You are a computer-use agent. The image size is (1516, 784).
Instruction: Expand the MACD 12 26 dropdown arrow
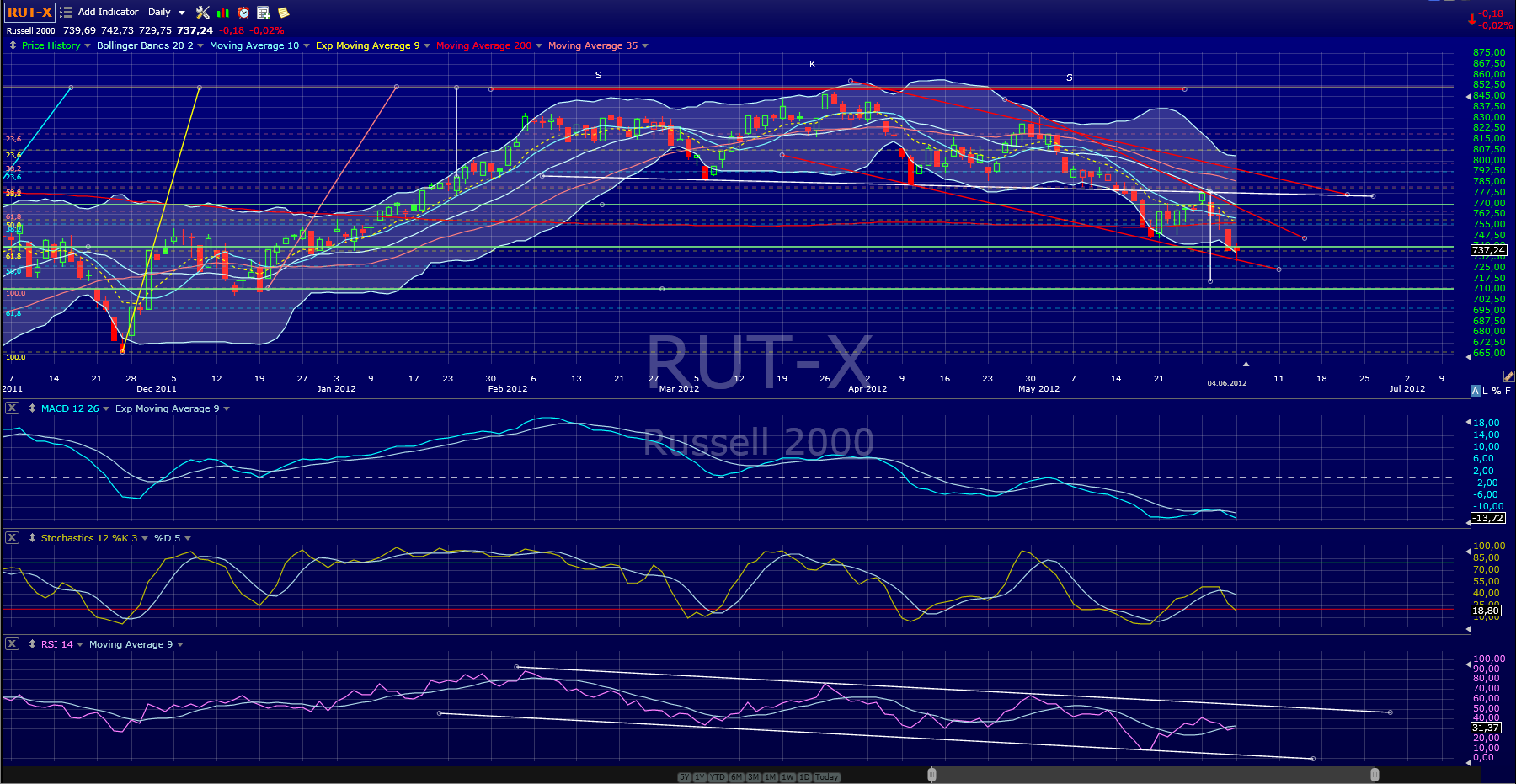click(x=106, y=409)
